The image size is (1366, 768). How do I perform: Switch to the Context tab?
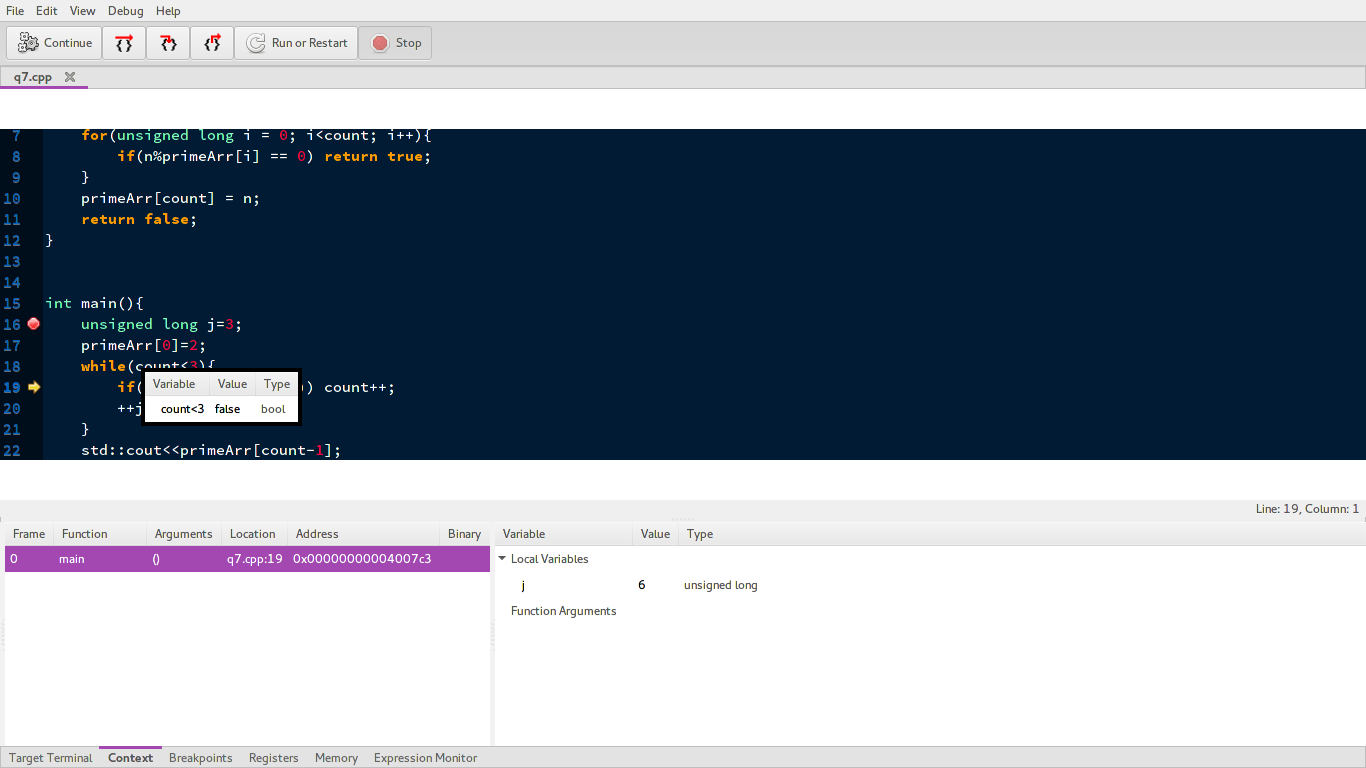[130, 758]
